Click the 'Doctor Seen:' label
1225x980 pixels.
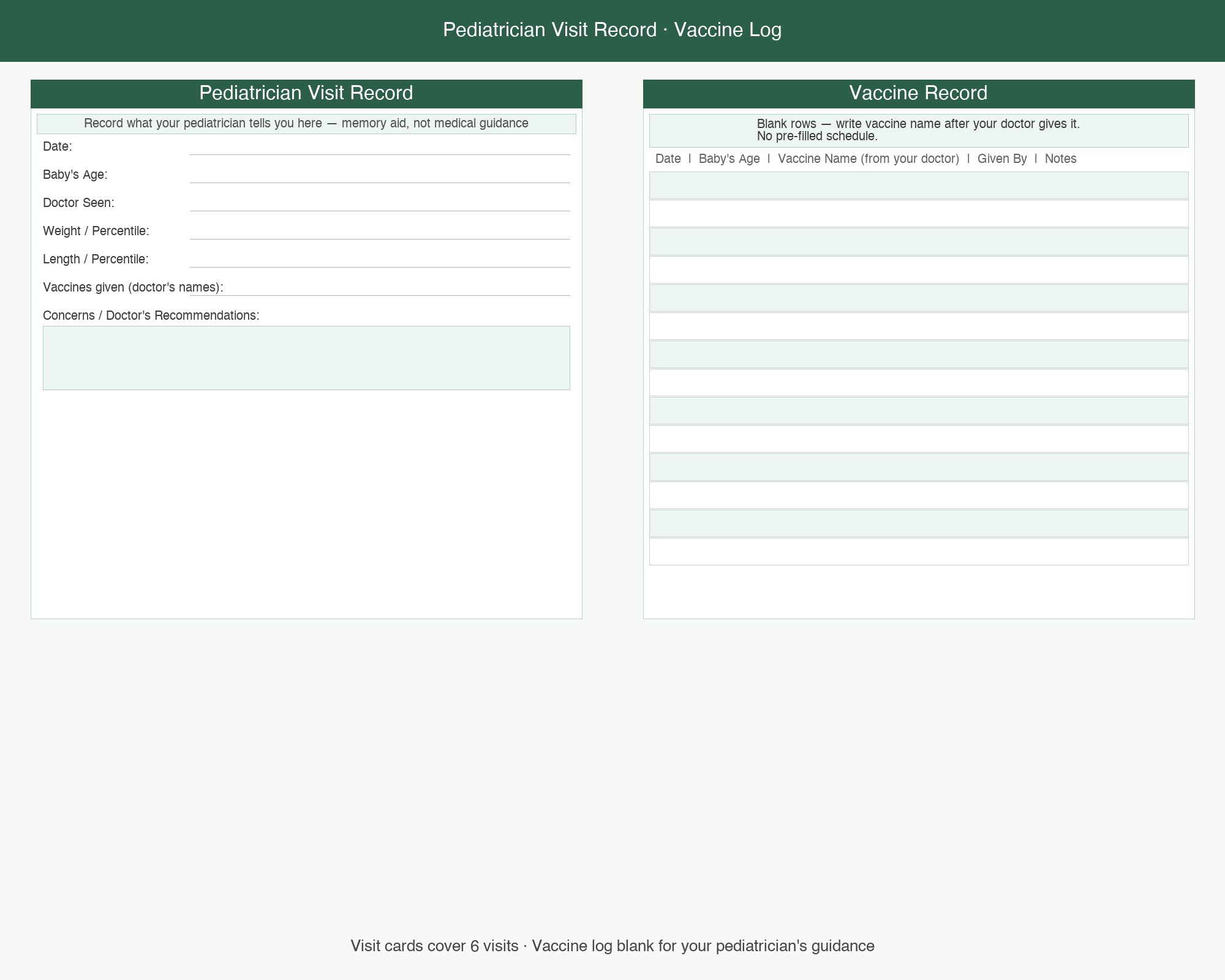pyautogui.click(x=78, y=203)
